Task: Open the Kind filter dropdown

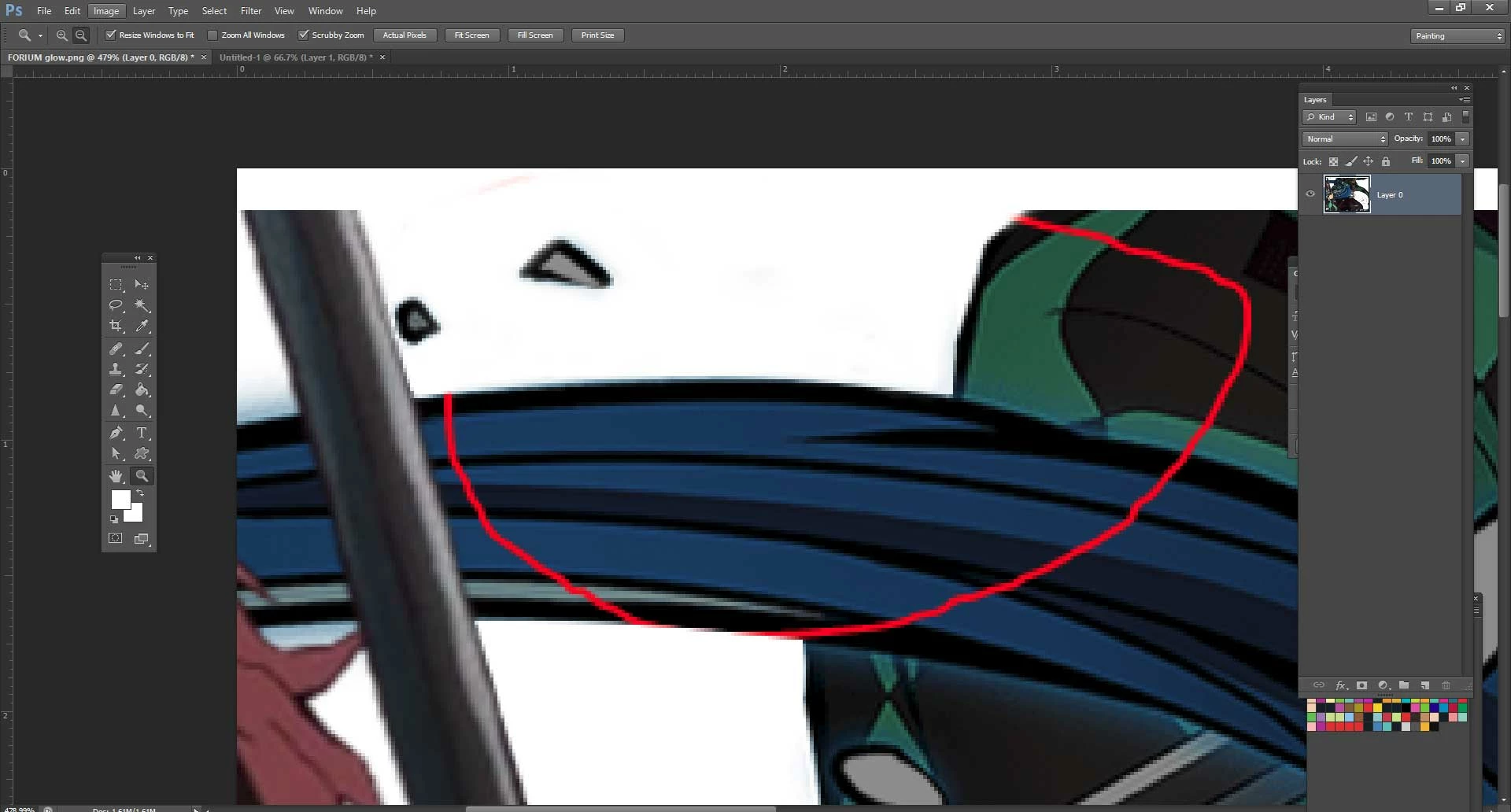Action: click(x=1330, y=117)
